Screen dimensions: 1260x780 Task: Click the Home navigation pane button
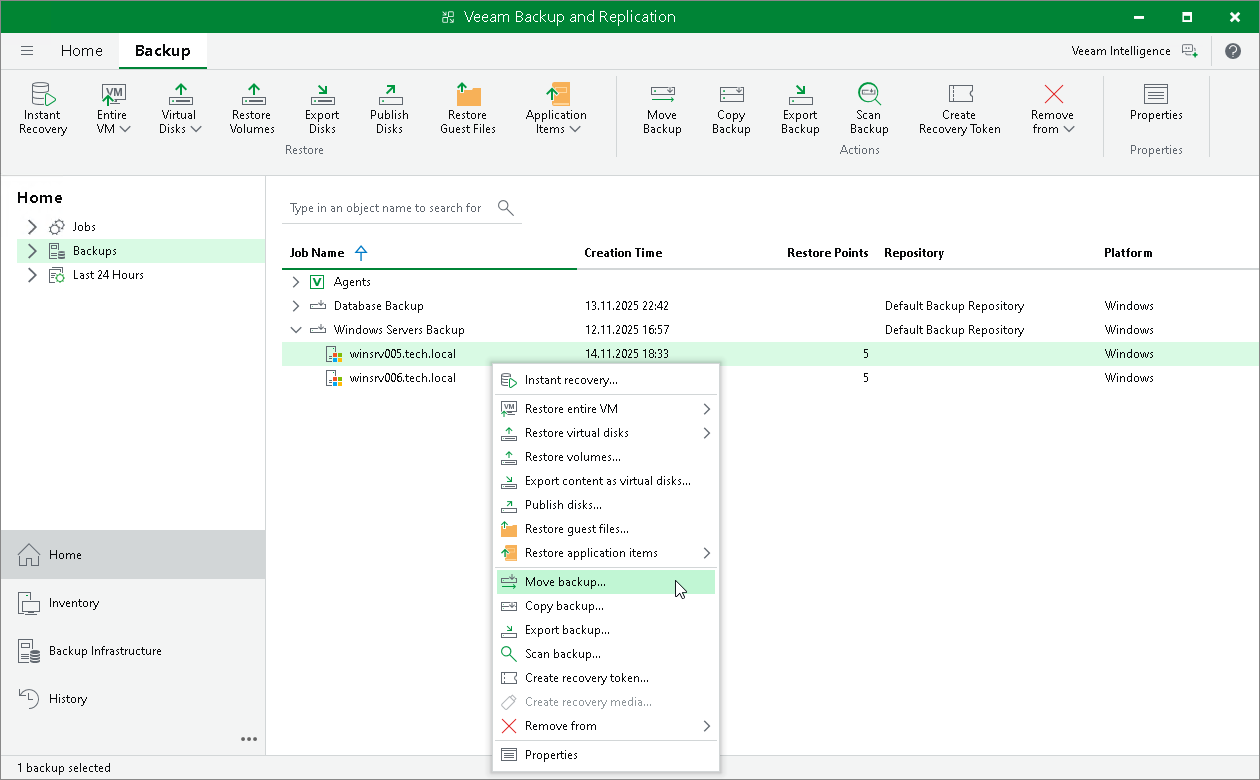coord(133,555)
